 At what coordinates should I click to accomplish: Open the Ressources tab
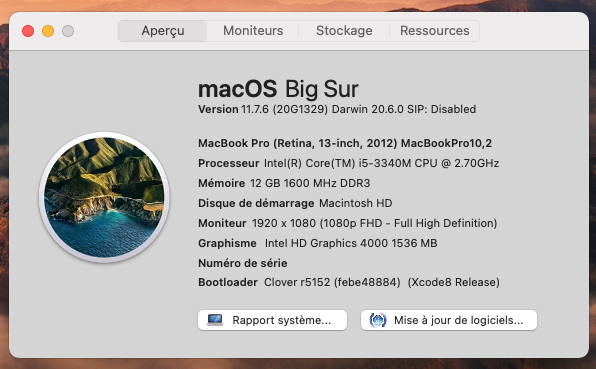coord(434,31)
